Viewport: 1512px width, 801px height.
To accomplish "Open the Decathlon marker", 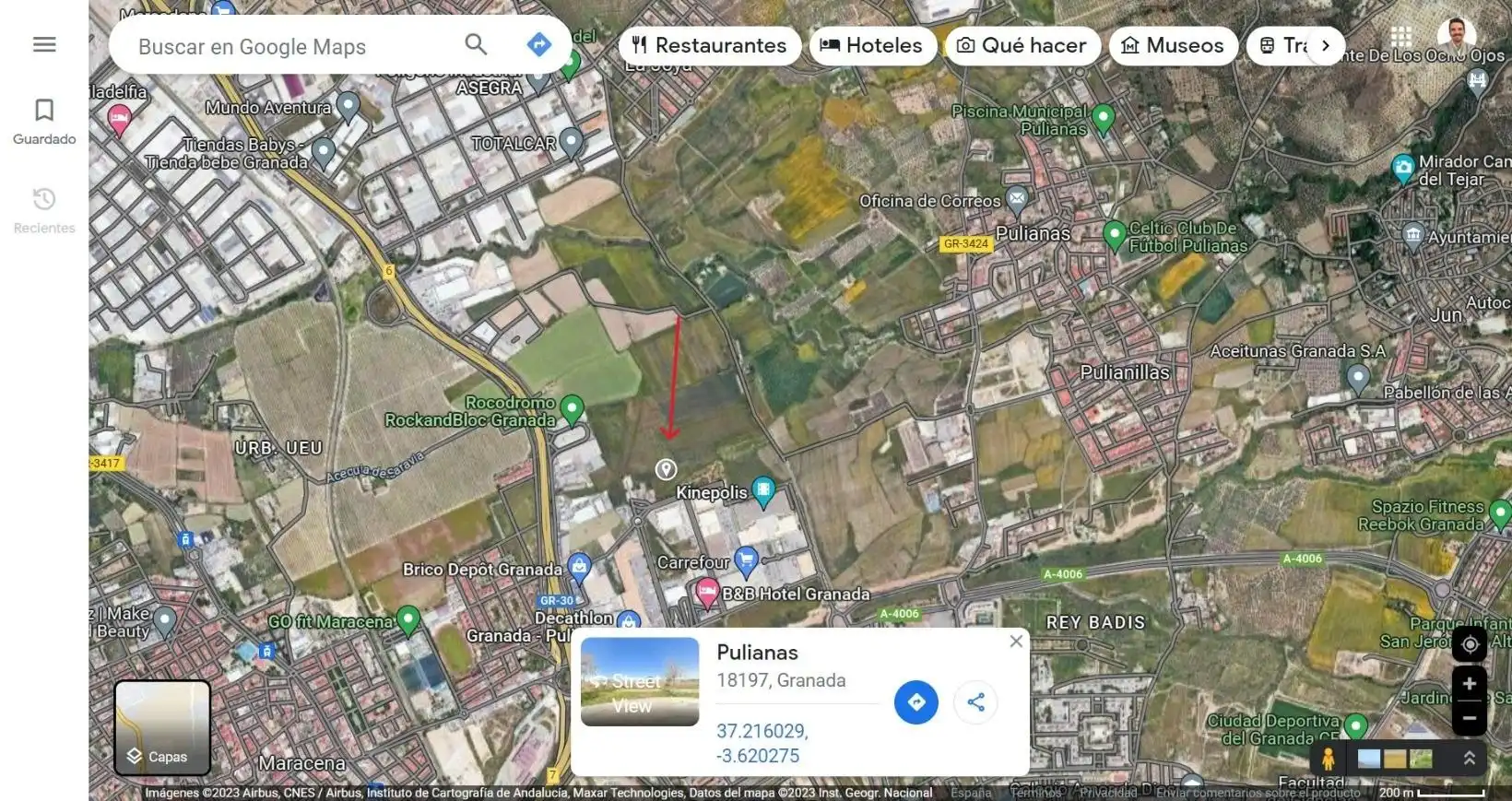I will pos(628,619).
